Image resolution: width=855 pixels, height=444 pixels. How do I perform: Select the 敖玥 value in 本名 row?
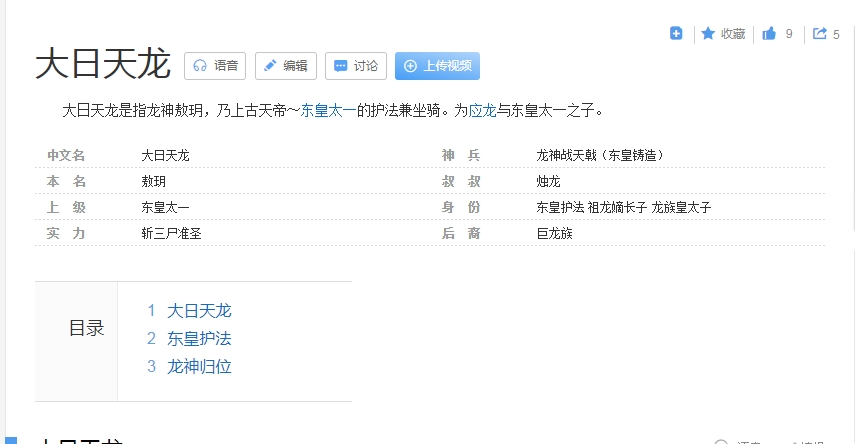coord(154,181)
